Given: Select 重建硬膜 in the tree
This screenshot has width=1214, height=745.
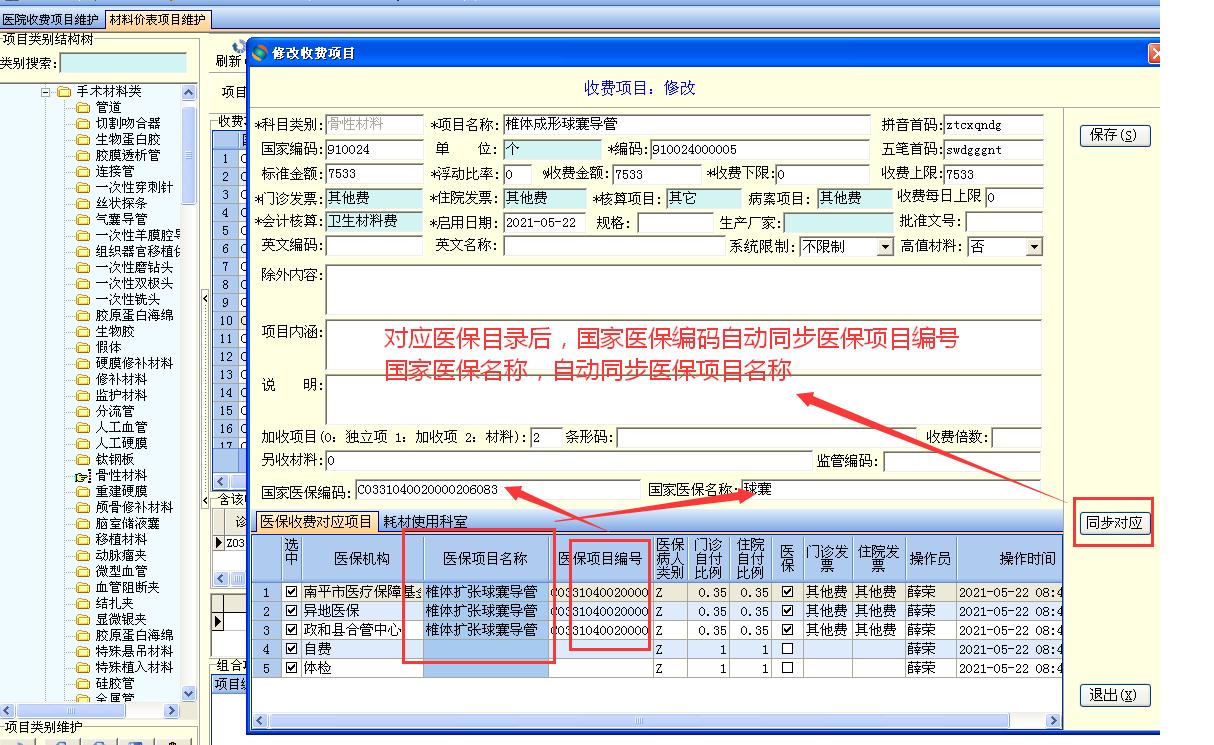Looking at the screenshot, I should tap(121, 492).
